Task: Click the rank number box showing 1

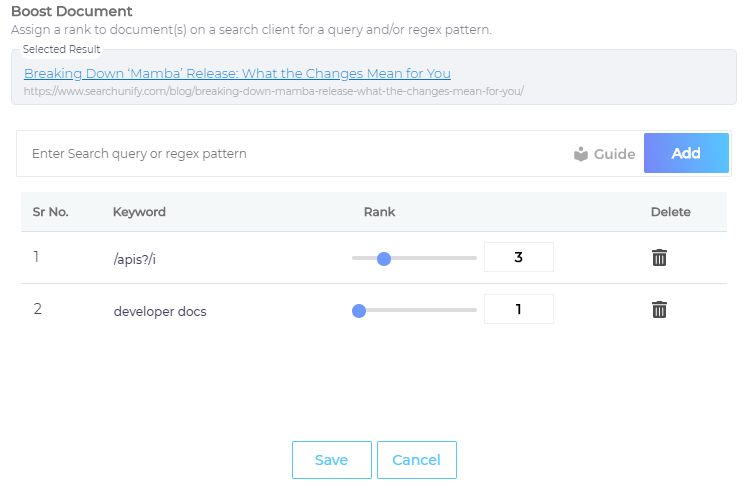Action: tap(518, 309)
